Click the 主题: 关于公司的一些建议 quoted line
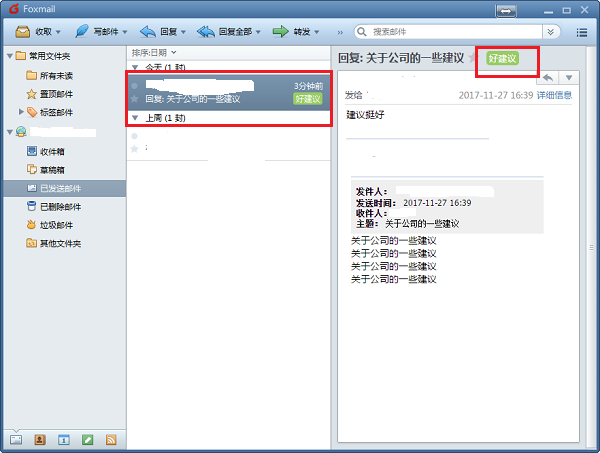The width and height of the screenshot is (600, 453). click(407, 224)
